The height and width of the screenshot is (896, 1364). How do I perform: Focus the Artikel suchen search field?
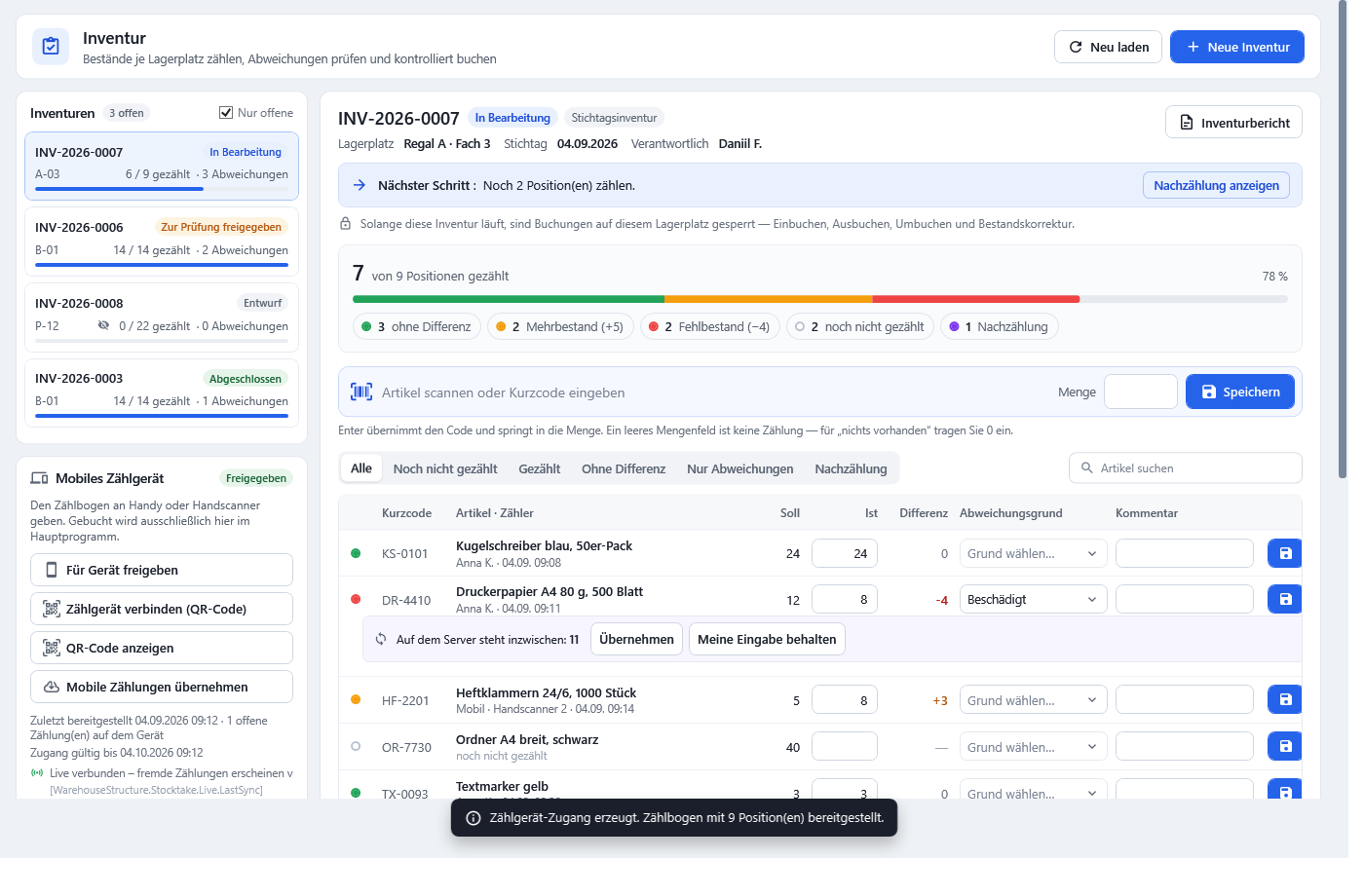click(x=1186, y=468)
